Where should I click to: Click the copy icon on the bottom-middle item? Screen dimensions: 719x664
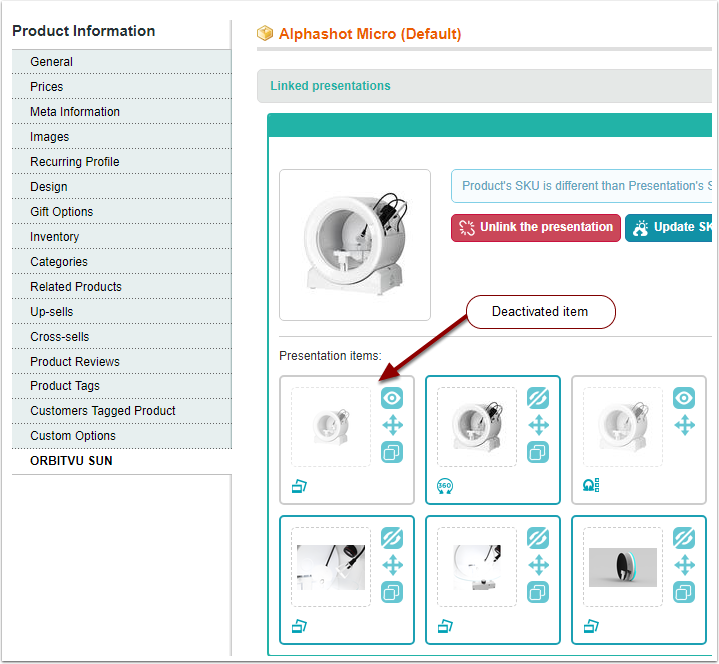pyautogui.click(x=538, y=592)
